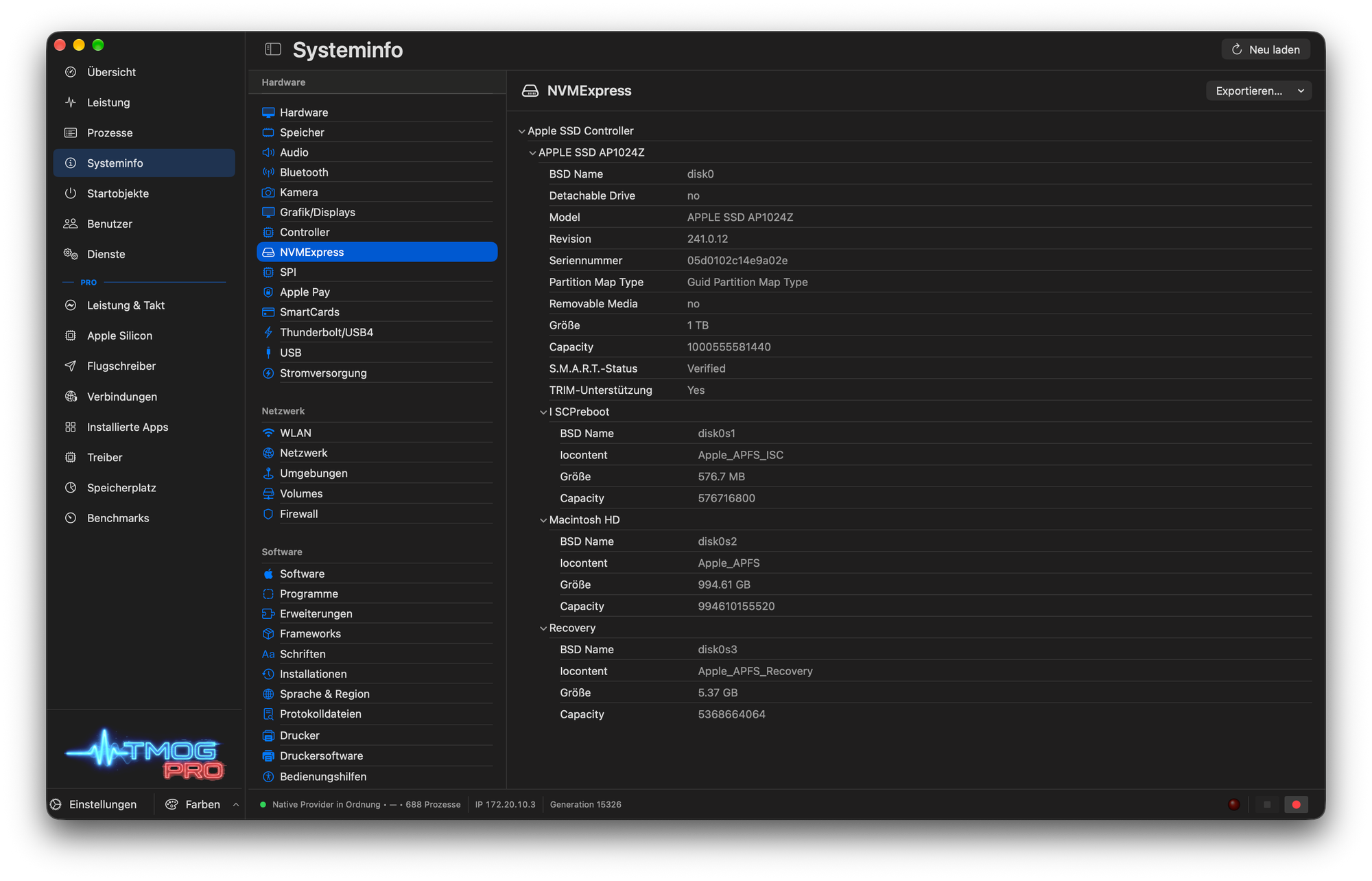Open Flugschreiber in the sidebar

144,366
